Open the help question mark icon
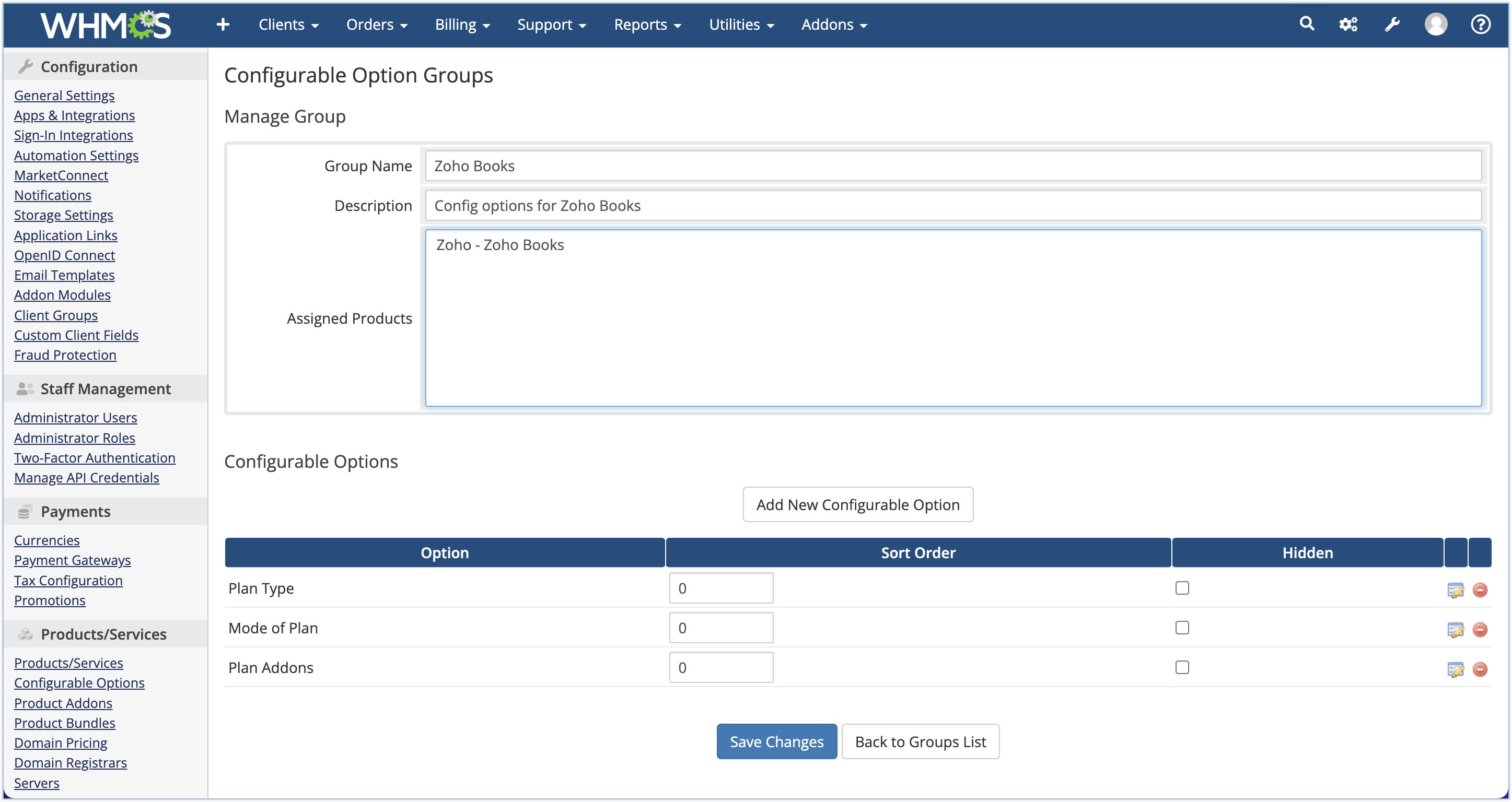 [1480, 24]
